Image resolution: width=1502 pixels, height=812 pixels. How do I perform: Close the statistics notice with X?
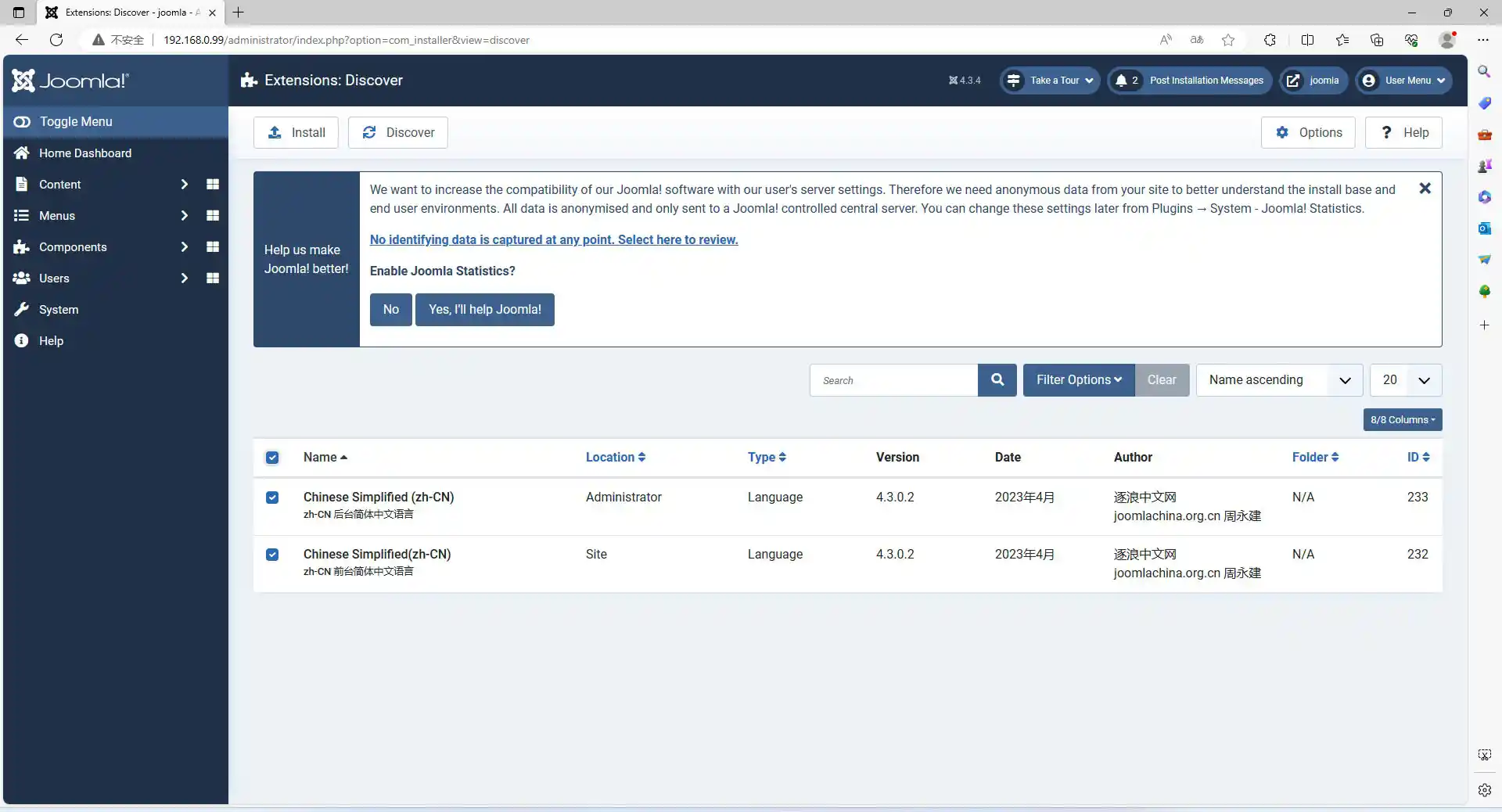coord(1425,189)
